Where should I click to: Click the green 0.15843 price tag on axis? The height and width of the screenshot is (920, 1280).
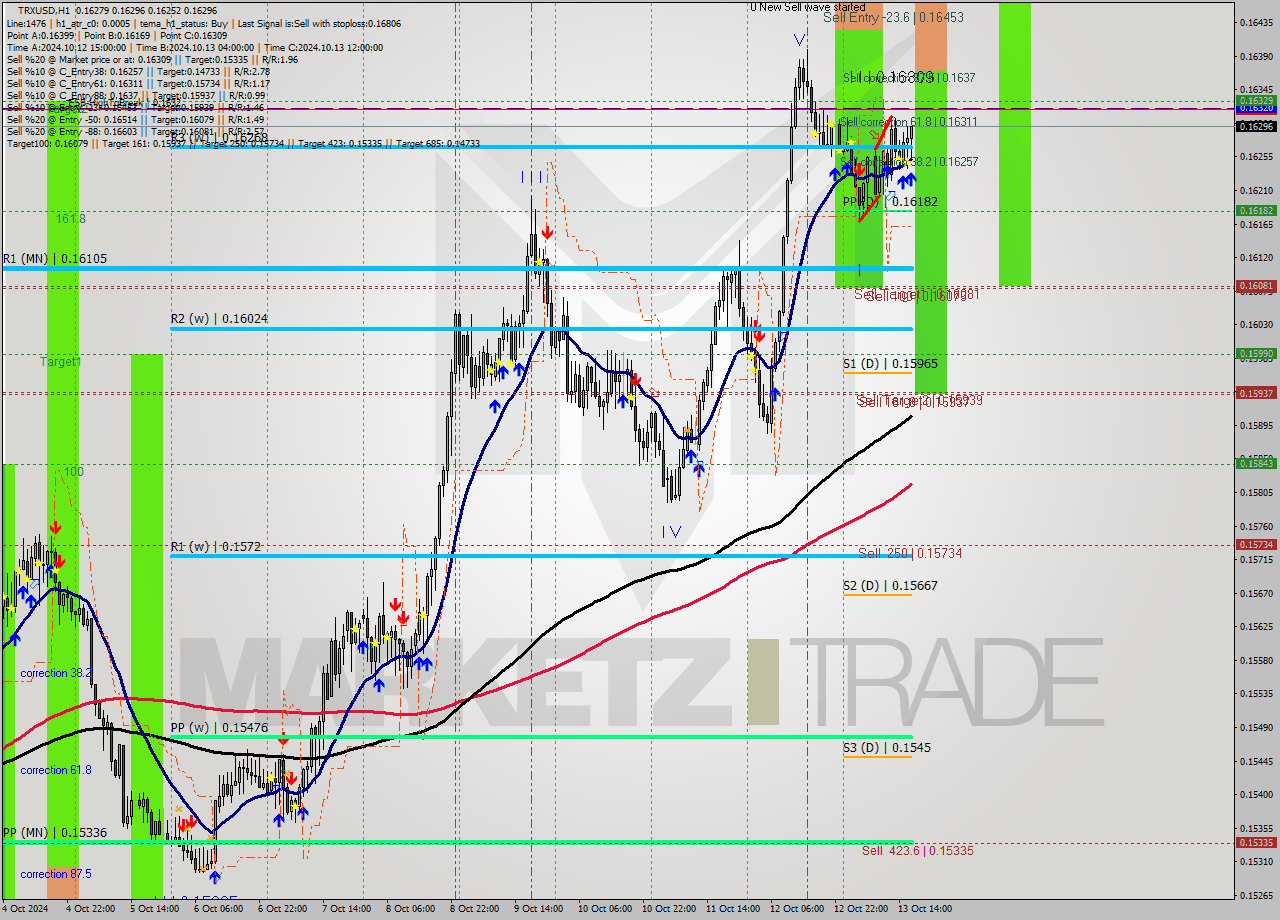pos(1256,463)
